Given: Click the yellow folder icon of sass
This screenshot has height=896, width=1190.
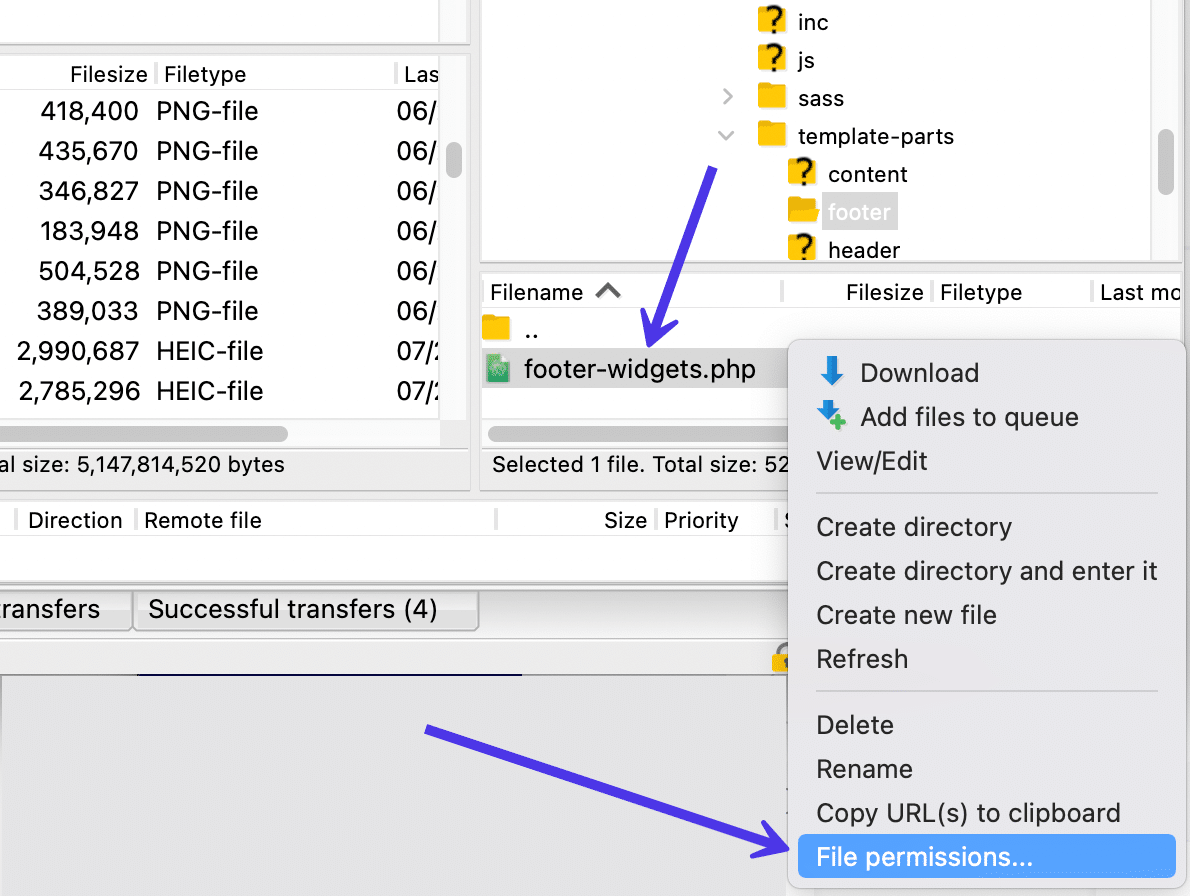Looking at the screenshot, I should 770,97.
